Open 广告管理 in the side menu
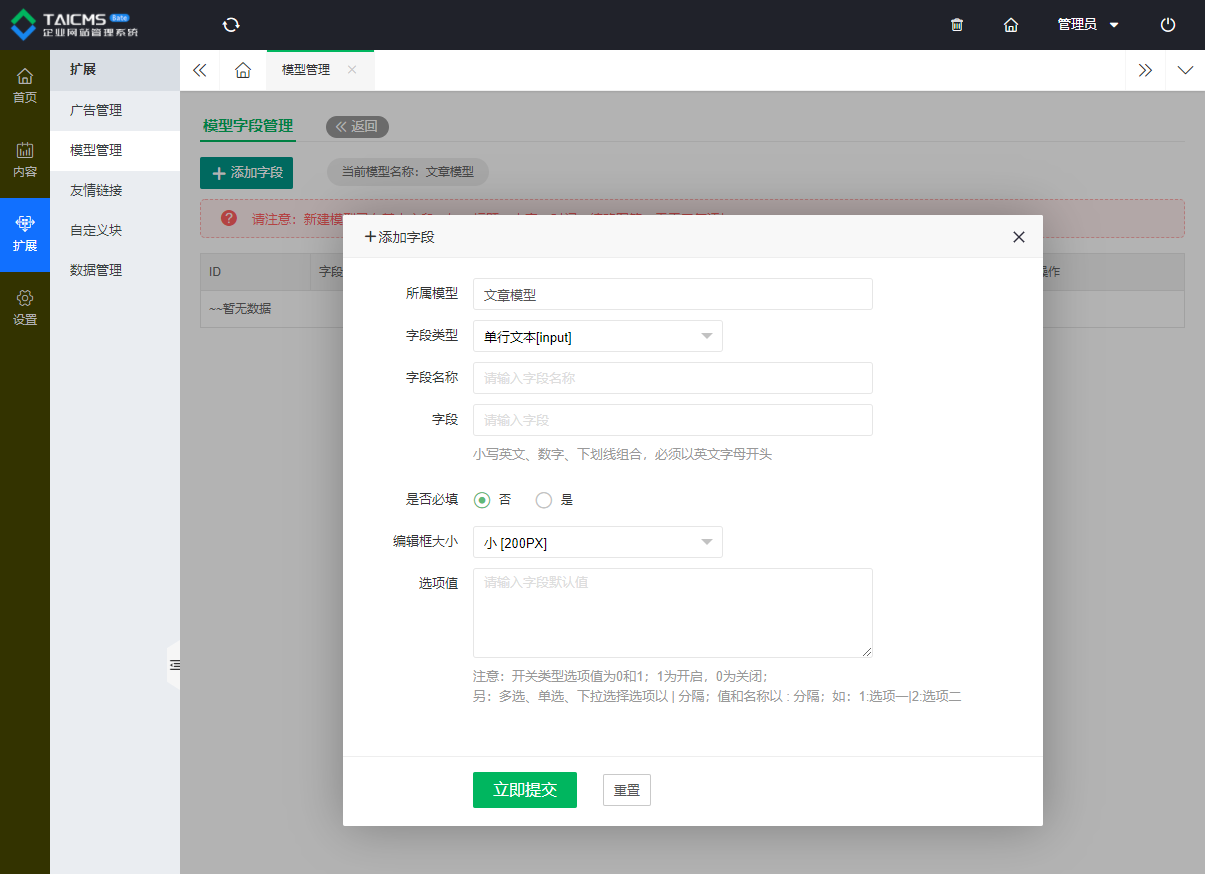This screenshot has width=1205, height=874. [x=96, y=110]
